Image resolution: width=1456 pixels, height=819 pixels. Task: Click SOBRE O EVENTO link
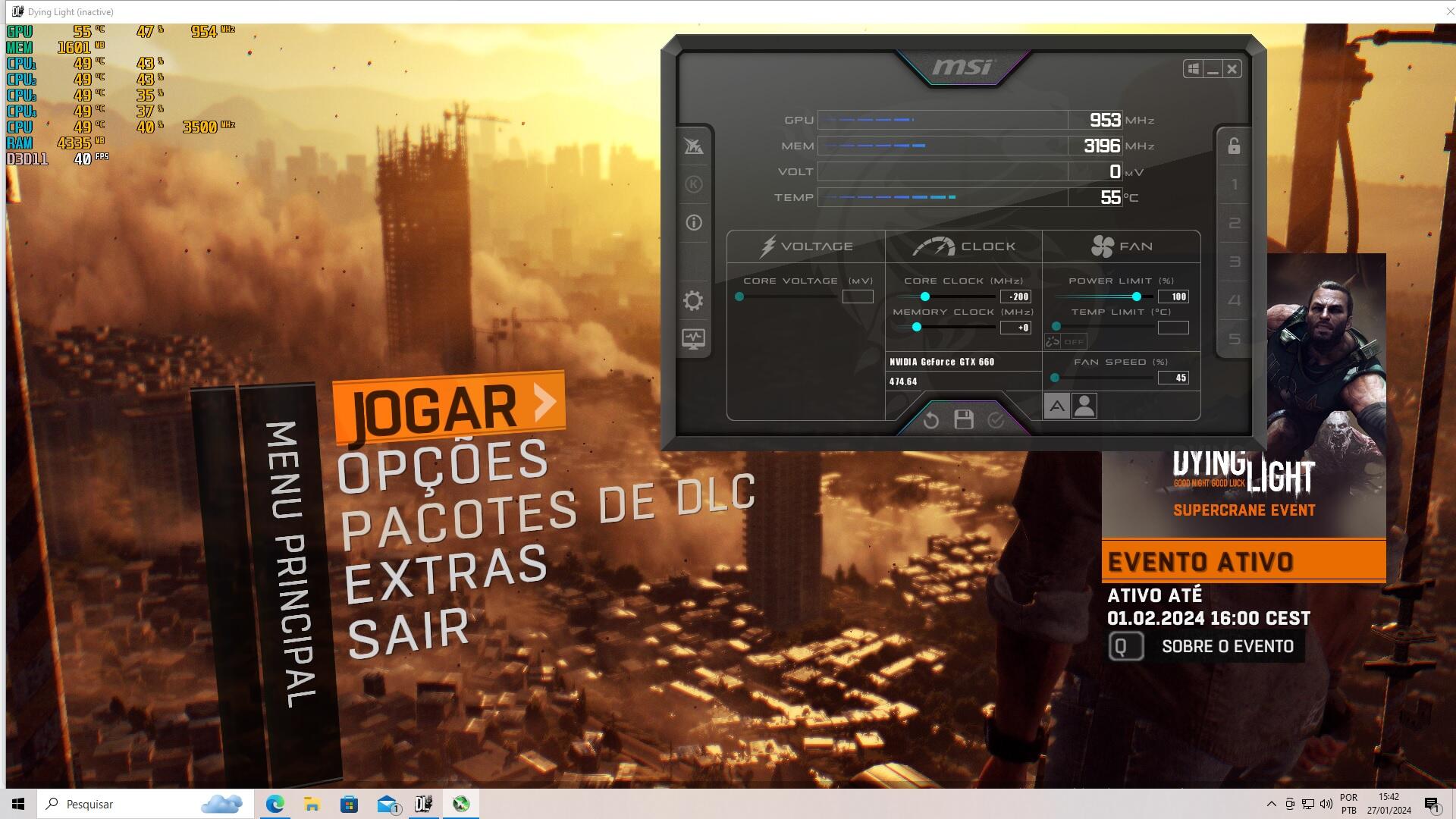(x=1228, y=646)
